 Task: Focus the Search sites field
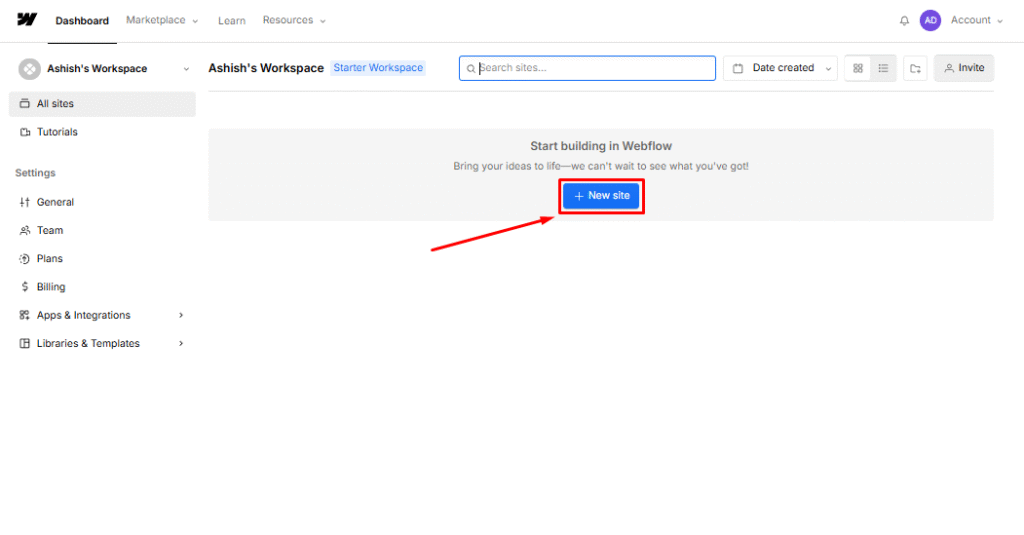(587, 68)
